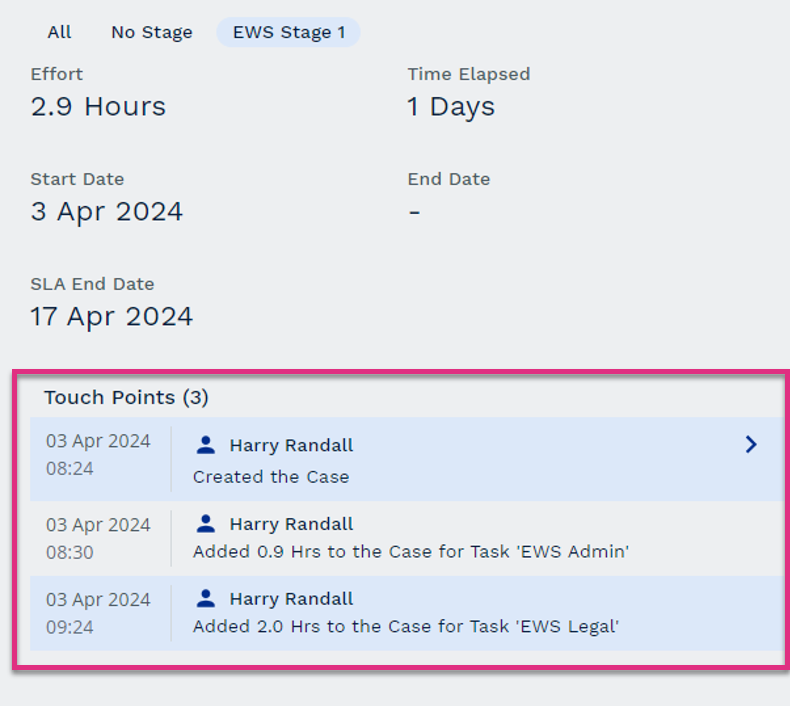The height and width of the screenshot is (706, 790).
Task: Click Harry Randall name at 08:30 entry
Action: click(291, 524)
